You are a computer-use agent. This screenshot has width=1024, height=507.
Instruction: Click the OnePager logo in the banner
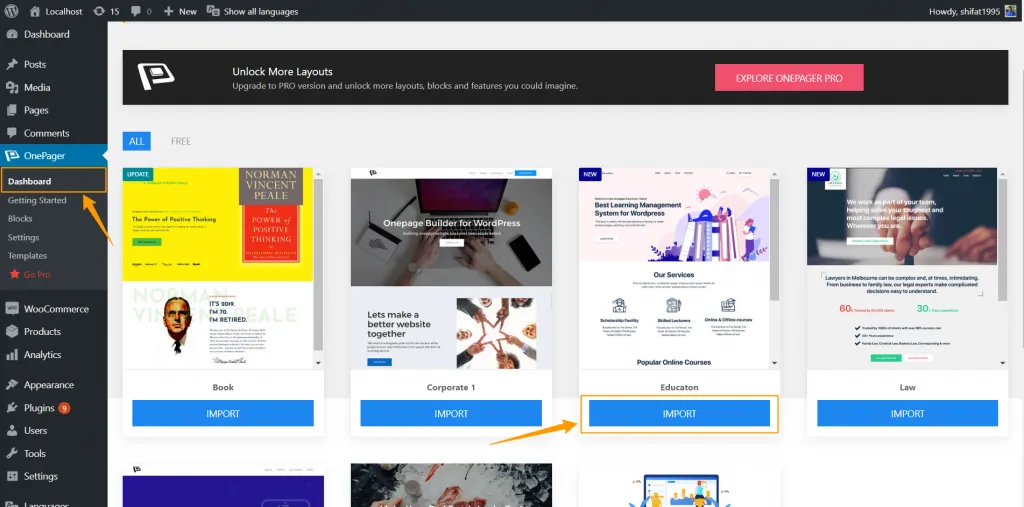156,77
